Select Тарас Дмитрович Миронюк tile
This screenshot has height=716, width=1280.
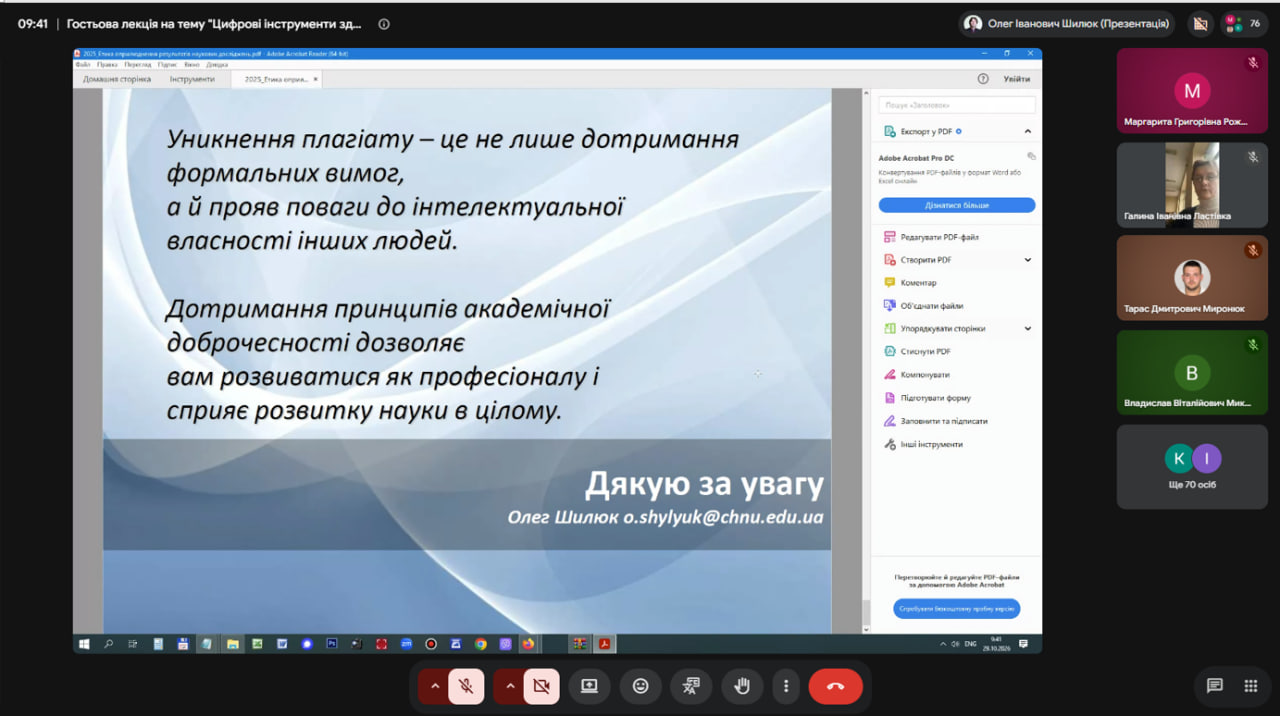click(x=1192, y=278)
